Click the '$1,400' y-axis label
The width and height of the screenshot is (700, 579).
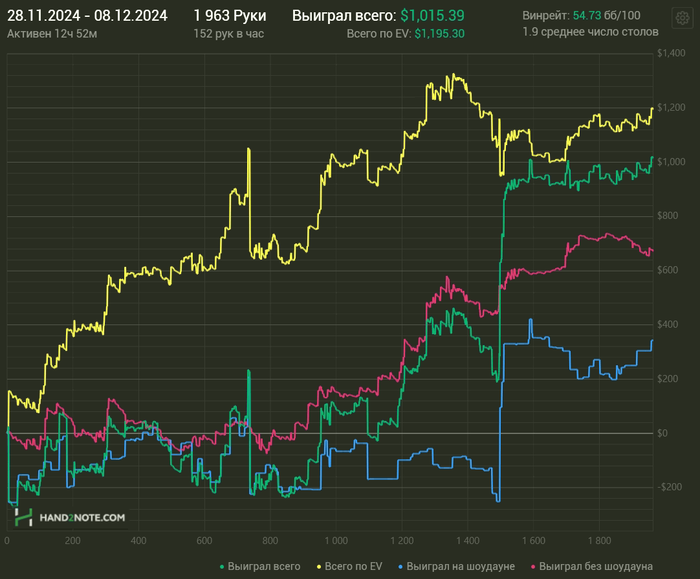(671, 53)
